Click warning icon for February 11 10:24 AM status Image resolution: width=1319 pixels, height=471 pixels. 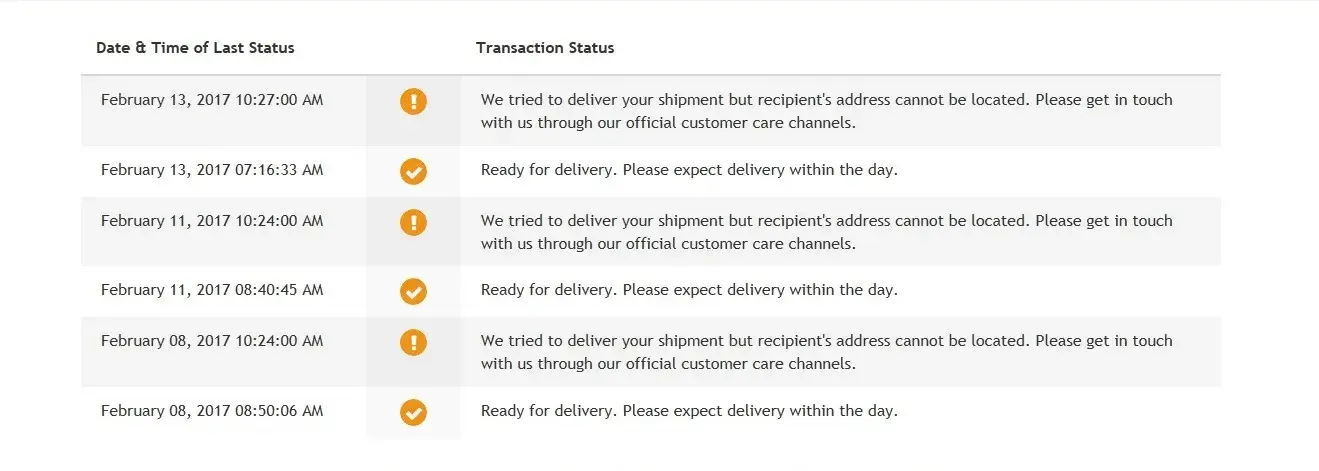[413, 222]
